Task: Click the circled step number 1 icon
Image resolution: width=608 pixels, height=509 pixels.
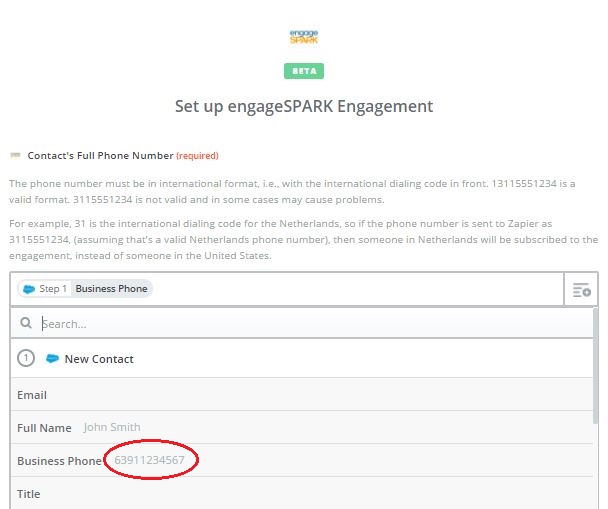Action: tap(26, 358)
